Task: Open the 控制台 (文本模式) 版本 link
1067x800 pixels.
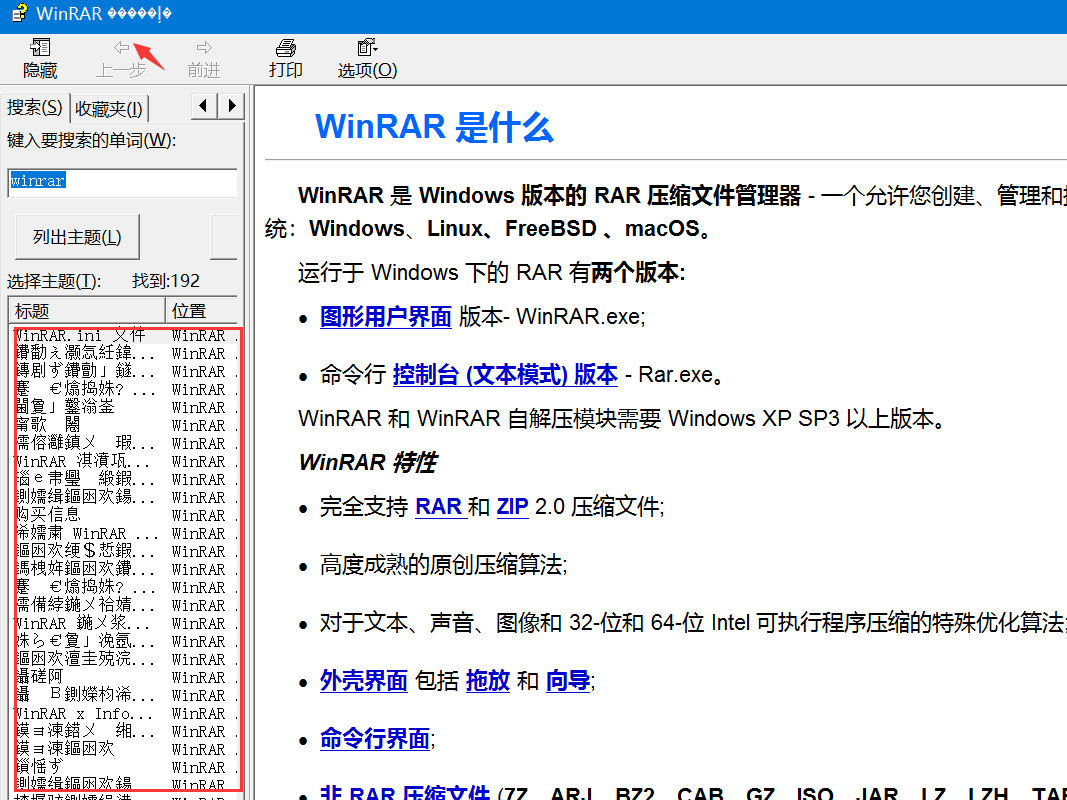Action: coord(505,374)
